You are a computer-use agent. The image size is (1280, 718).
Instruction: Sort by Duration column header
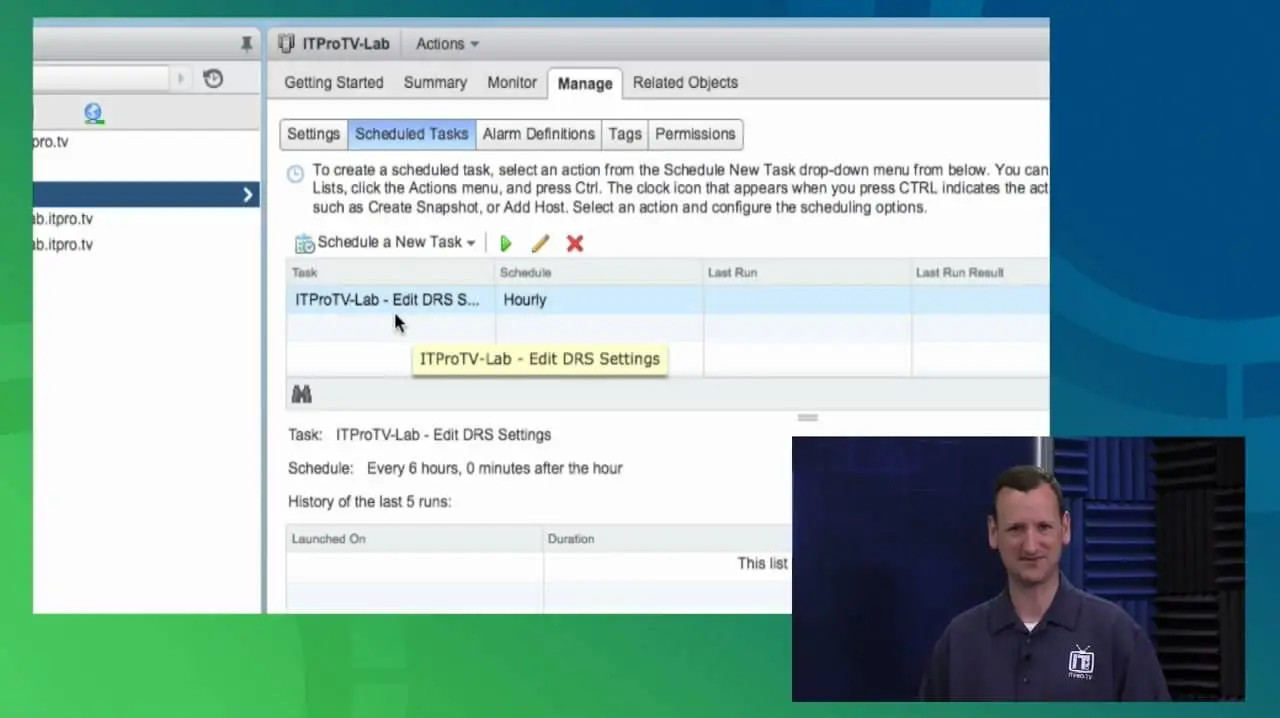pyautogui.click(x=667, y=539)
